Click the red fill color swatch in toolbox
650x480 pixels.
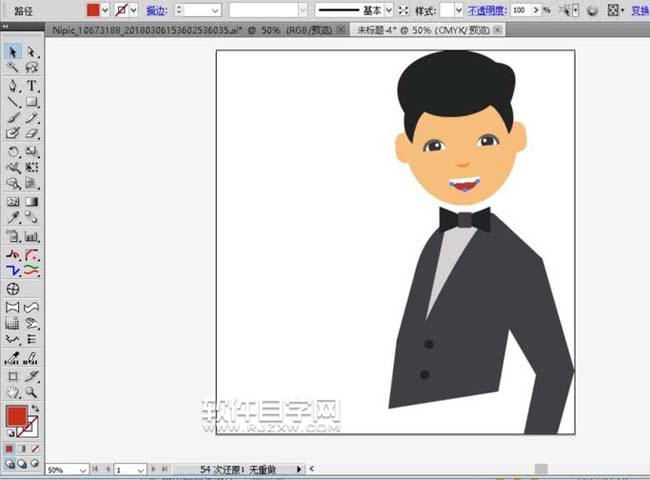coord(17,416)
